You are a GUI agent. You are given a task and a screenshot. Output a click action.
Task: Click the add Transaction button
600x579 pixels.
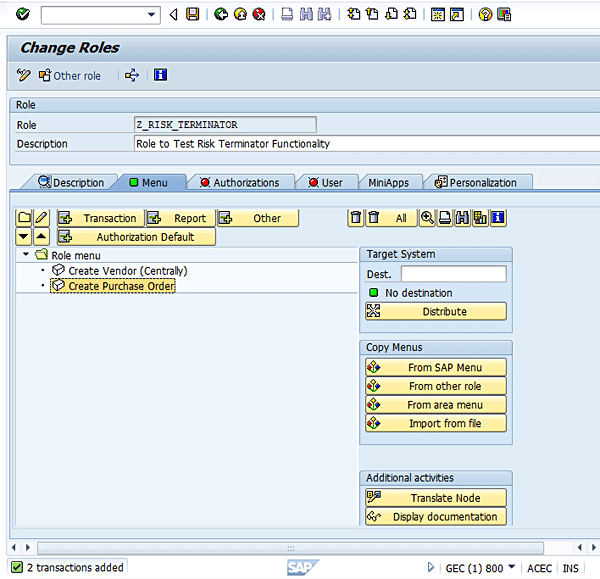pos(100,218)
